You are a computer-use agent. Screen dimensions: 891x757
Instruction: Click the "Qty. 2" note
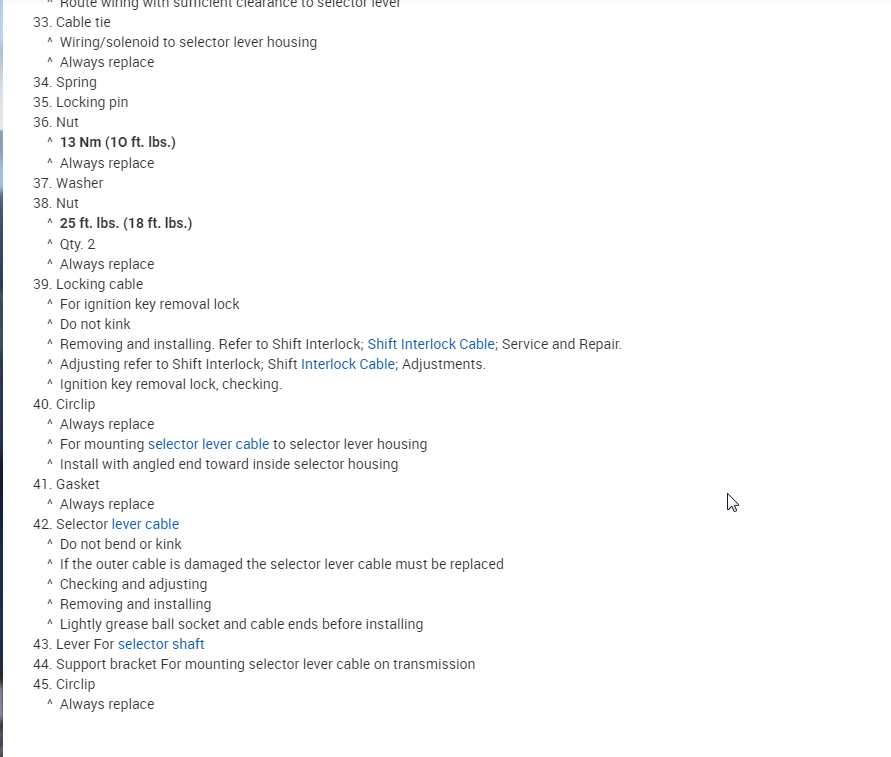point(78,244)
